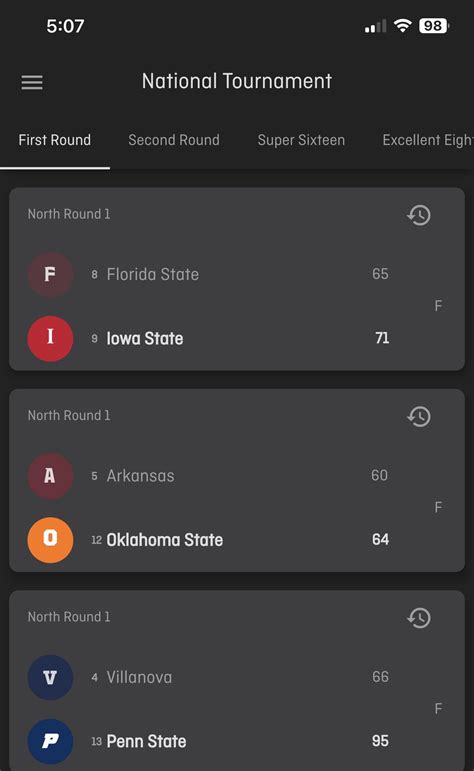Open the Oklahoma State team name
This screenshot has width=474, height=771.
click(165, 540)
